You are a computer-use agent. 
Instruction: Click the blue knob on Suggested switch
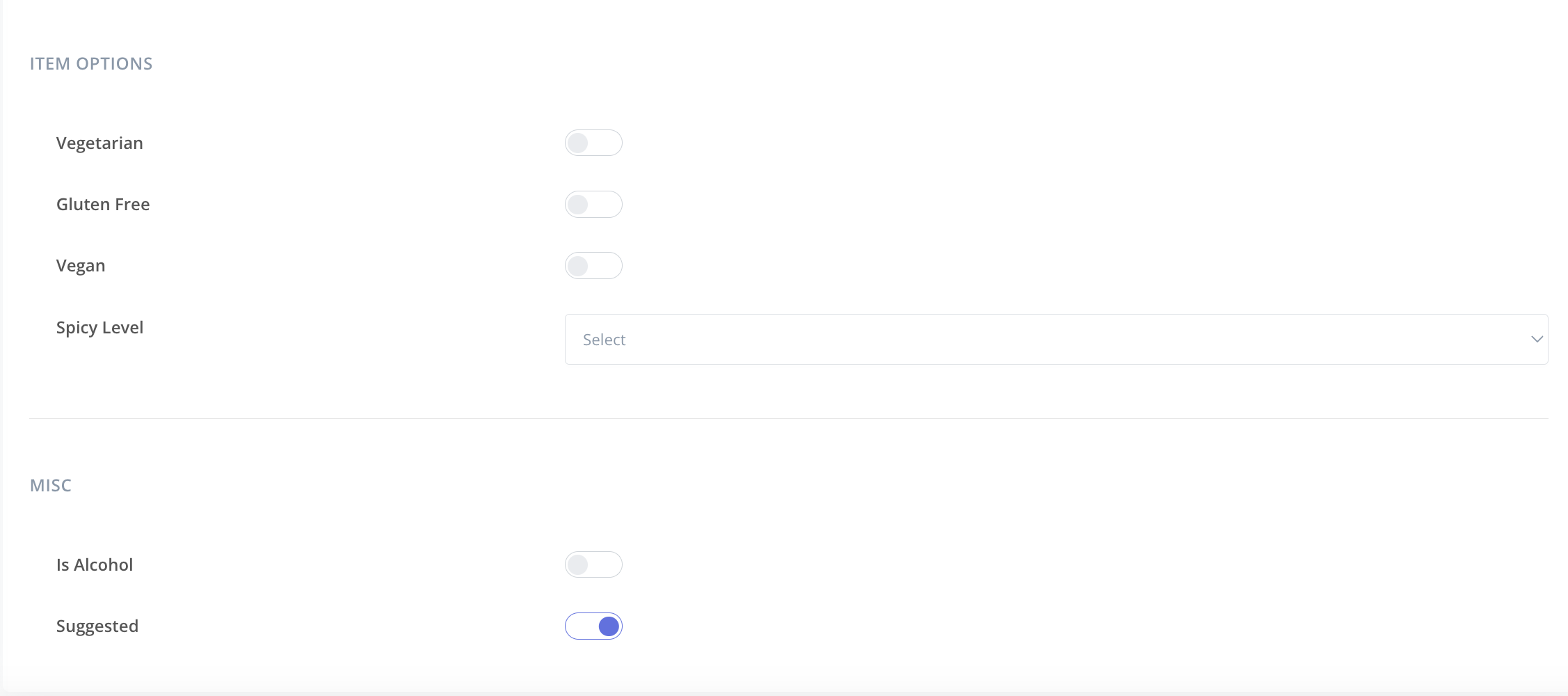tap(609, 626)
